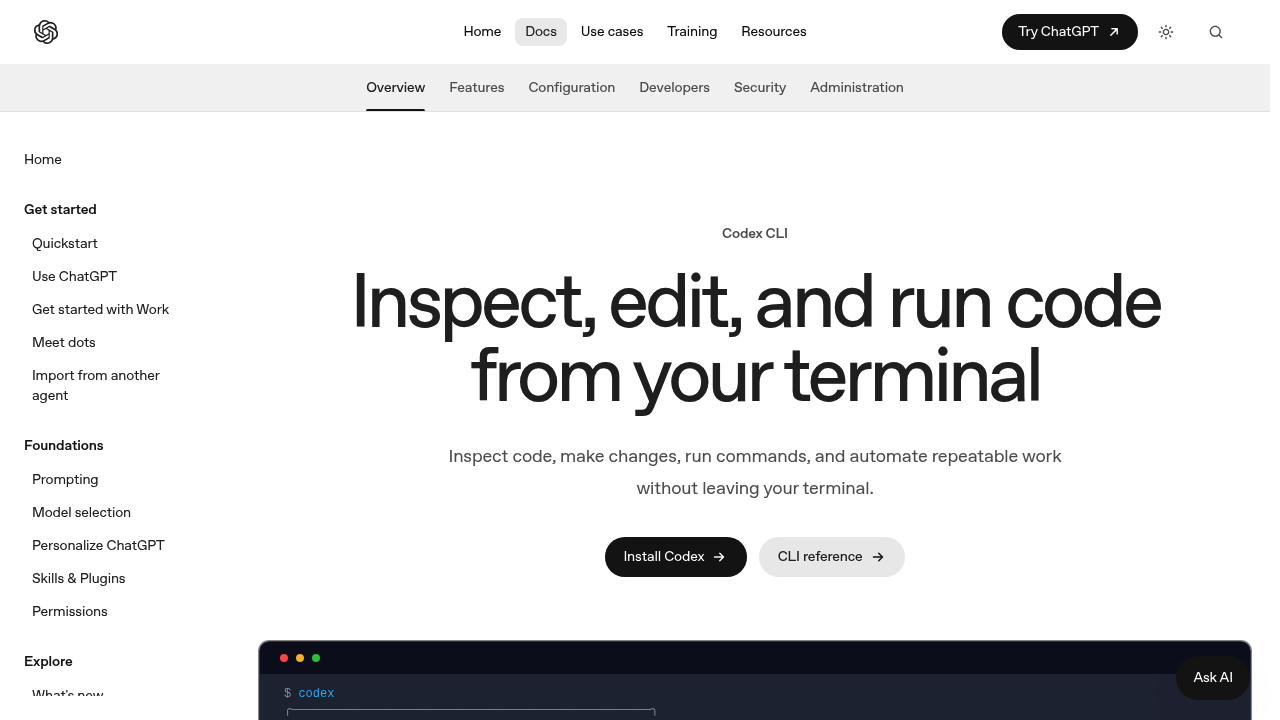Viewport: 1280px width, 720px height.
Task: Go to the Security tab
Action: 760,88
